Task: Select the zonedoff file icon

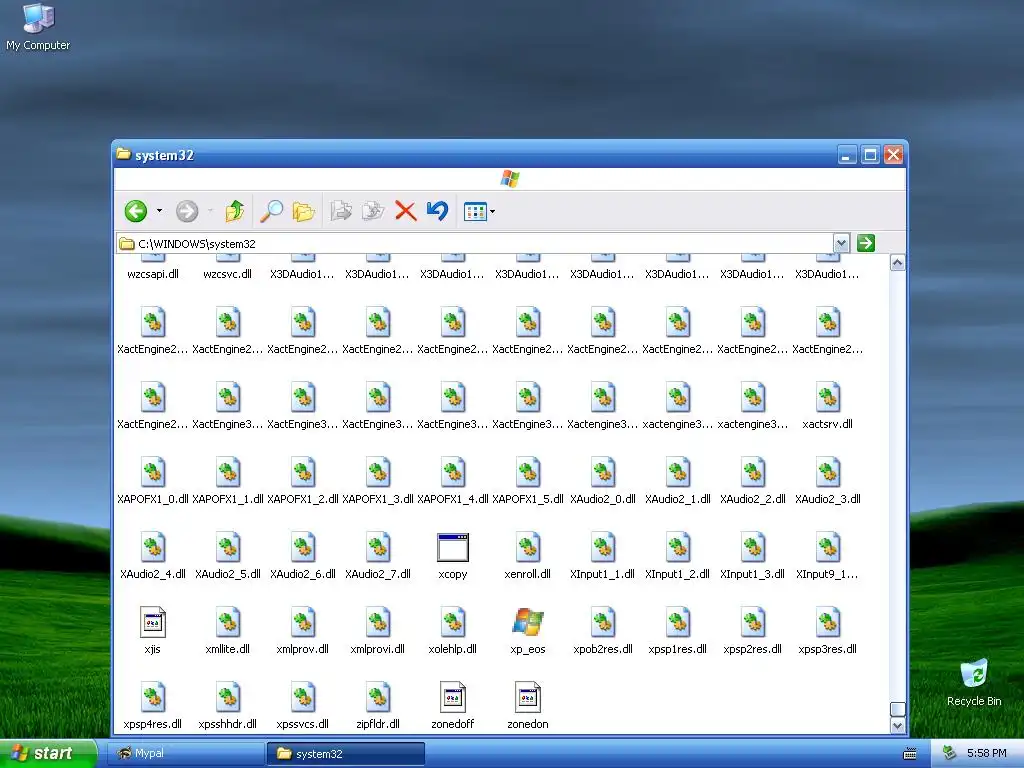Action: [453, 697]
